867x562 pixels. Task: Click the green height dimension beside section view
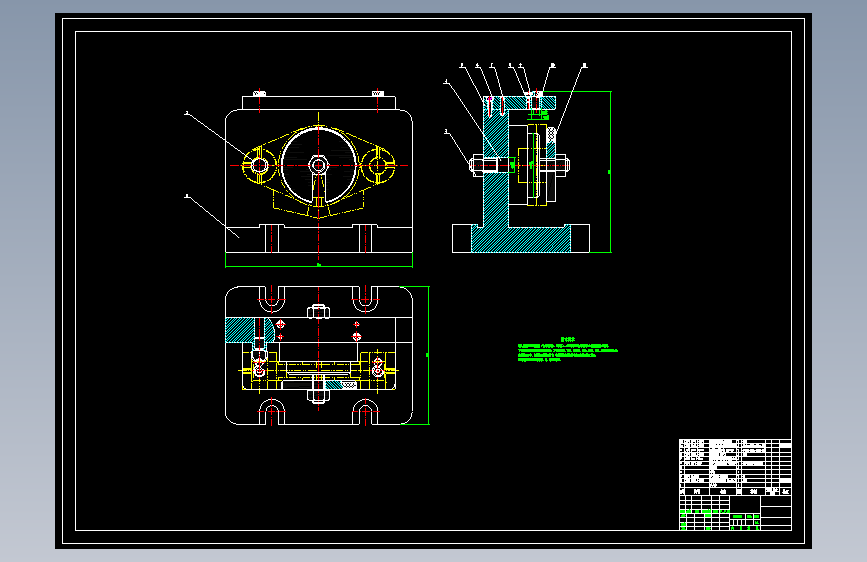coord(610,171)
